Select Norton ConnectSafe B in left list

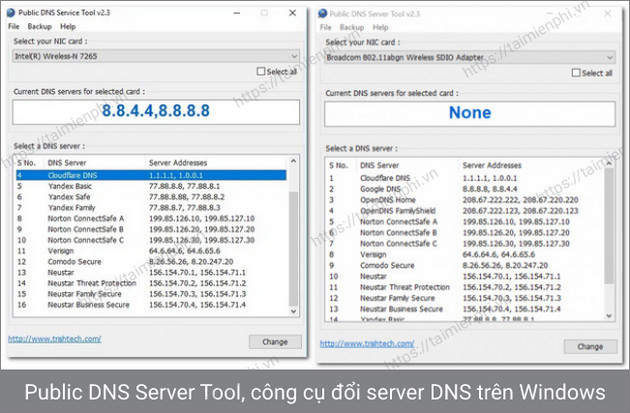tap(151, 229)
